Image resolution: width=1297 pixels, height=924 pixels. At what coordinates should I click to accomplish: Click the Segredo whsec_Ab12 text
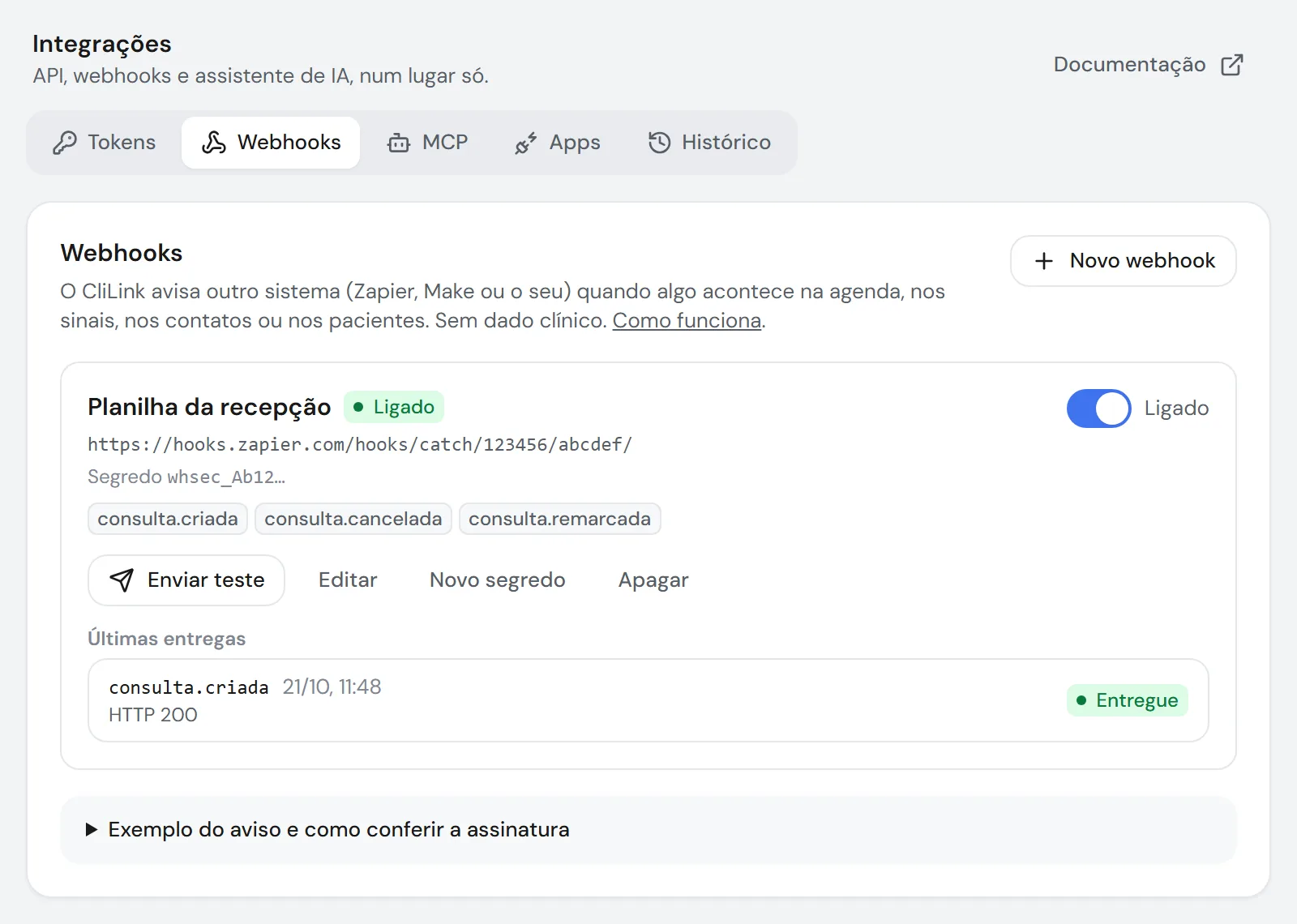coord(186,477)
